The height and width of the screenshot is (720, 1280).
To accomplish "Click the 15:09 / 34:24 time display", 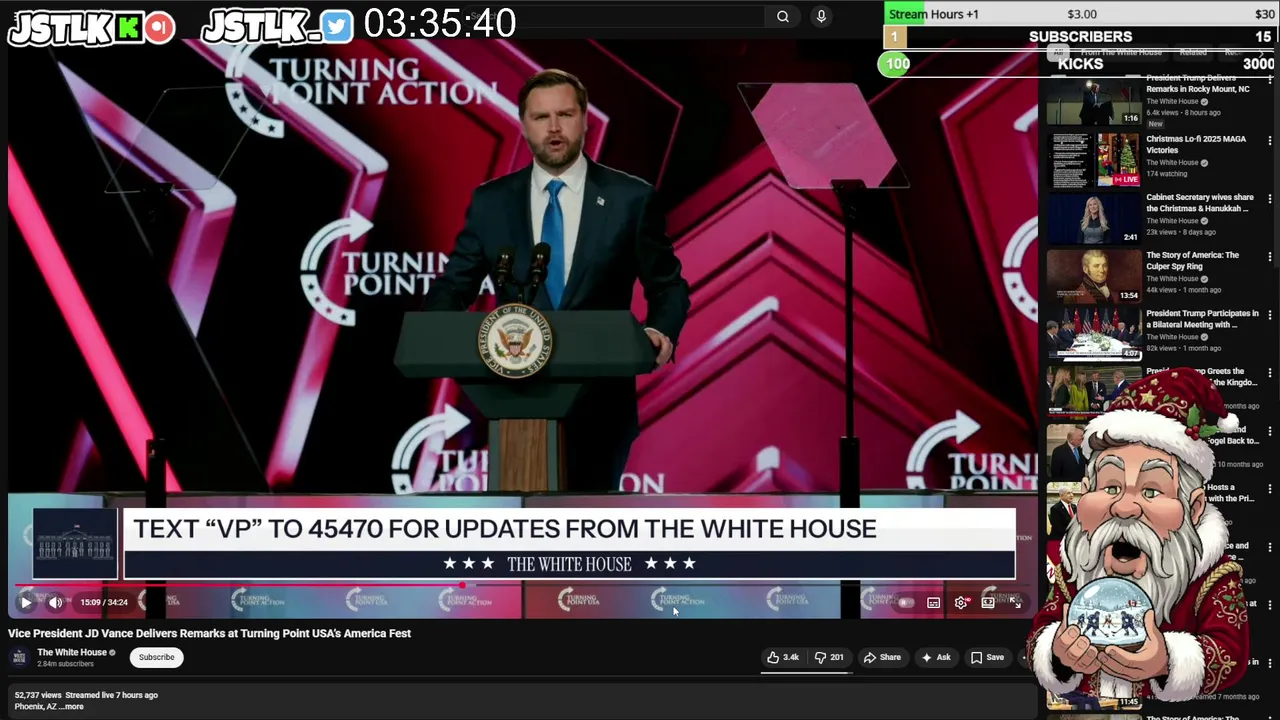I will tap(104, 602).
